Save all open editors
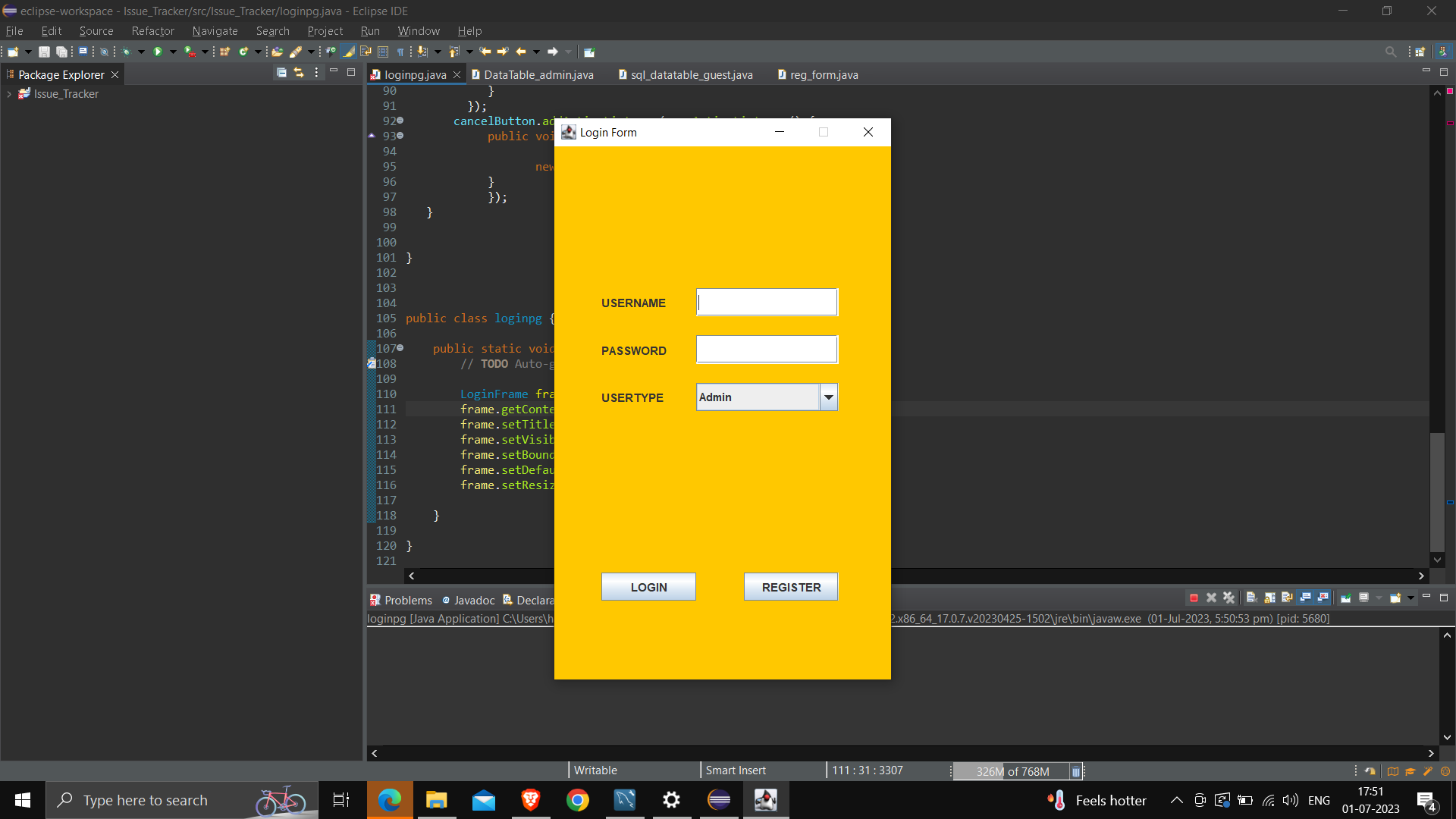 62,52
